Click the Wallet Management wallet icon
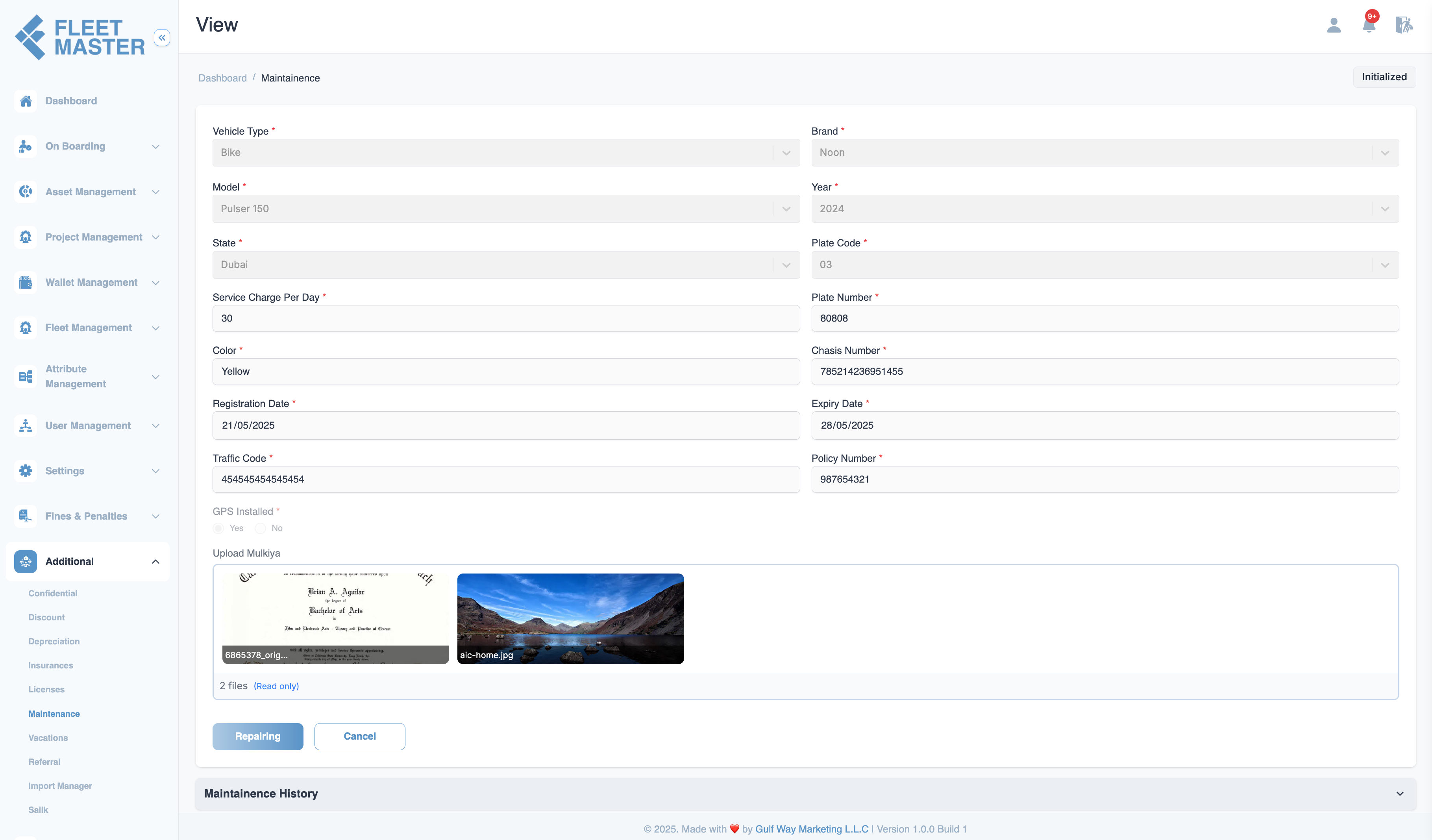This screenshot has height=840, width=1432. tap(26, 283)
